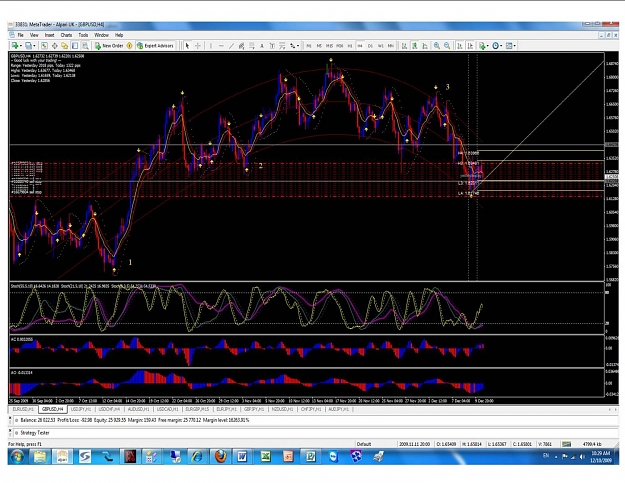Set timeframe to W1
The width and height of the screenshot is (625, 483).
coord(381,46)
